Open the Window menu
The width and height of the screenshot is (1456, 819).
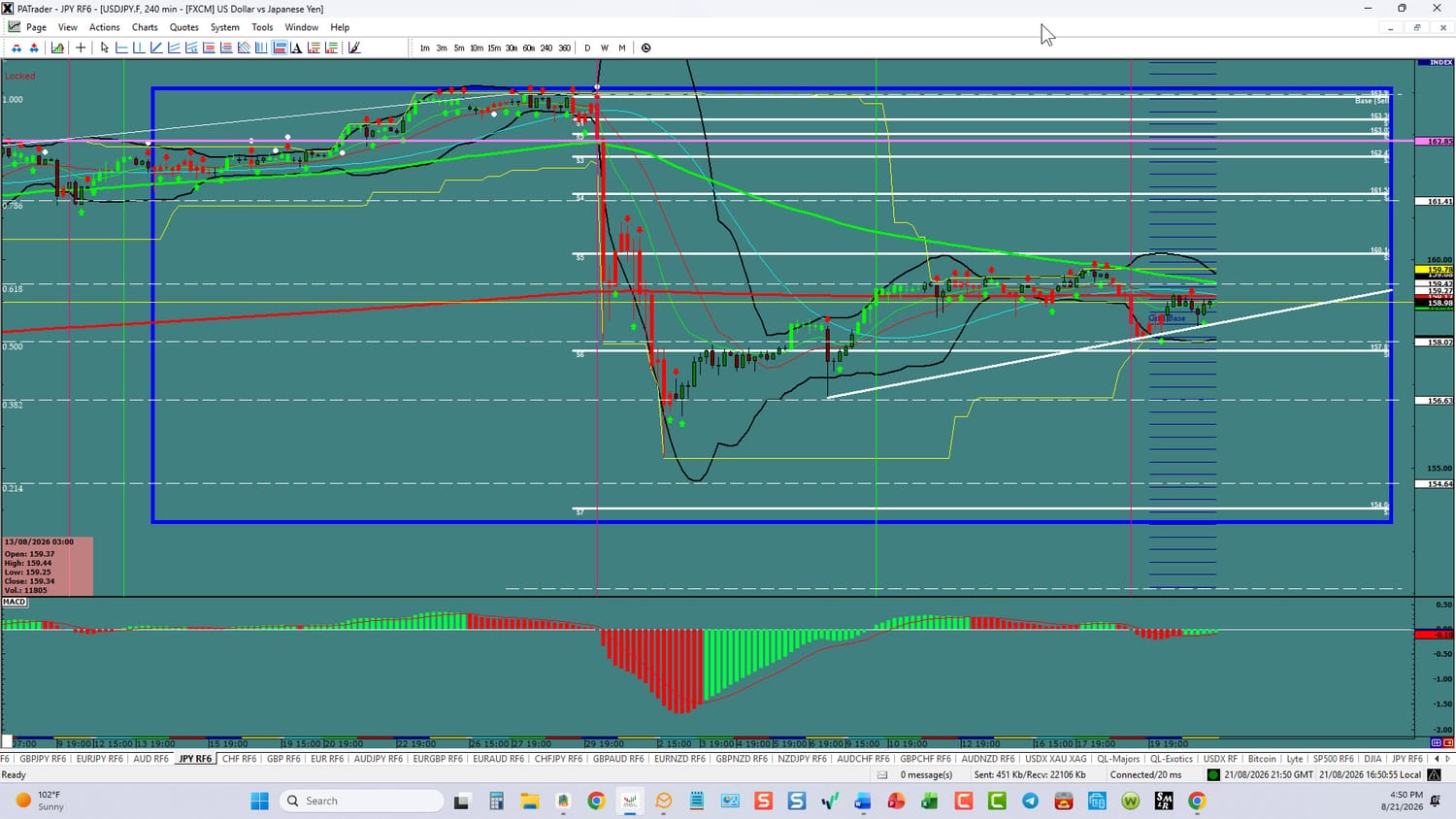pos(302,27)
